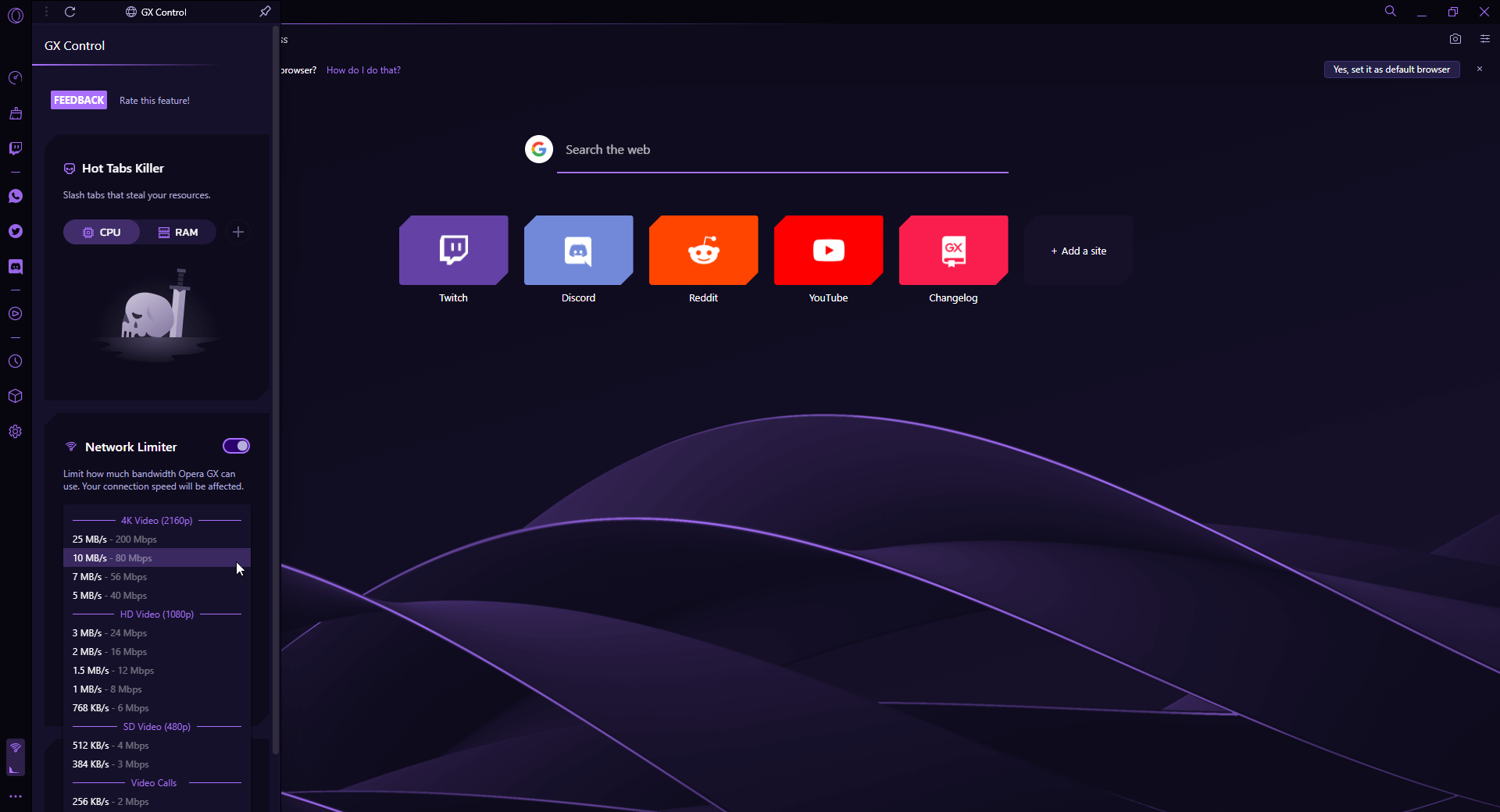Open Extensions cube icon in sidebar
The height and width of the screenshot is (812, 1500).
tap(16, 396)
